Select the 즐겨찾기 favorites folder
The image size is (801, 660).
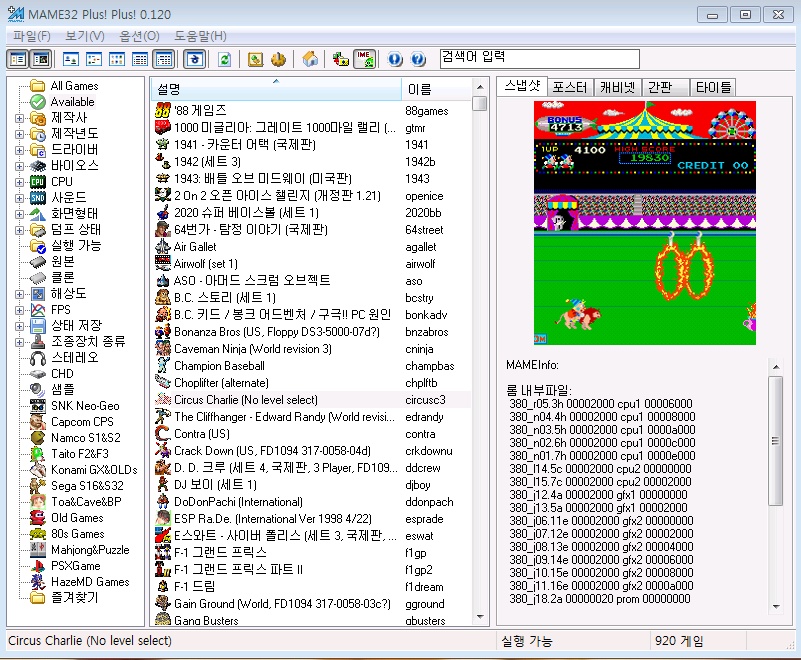(x=64, y=597)
